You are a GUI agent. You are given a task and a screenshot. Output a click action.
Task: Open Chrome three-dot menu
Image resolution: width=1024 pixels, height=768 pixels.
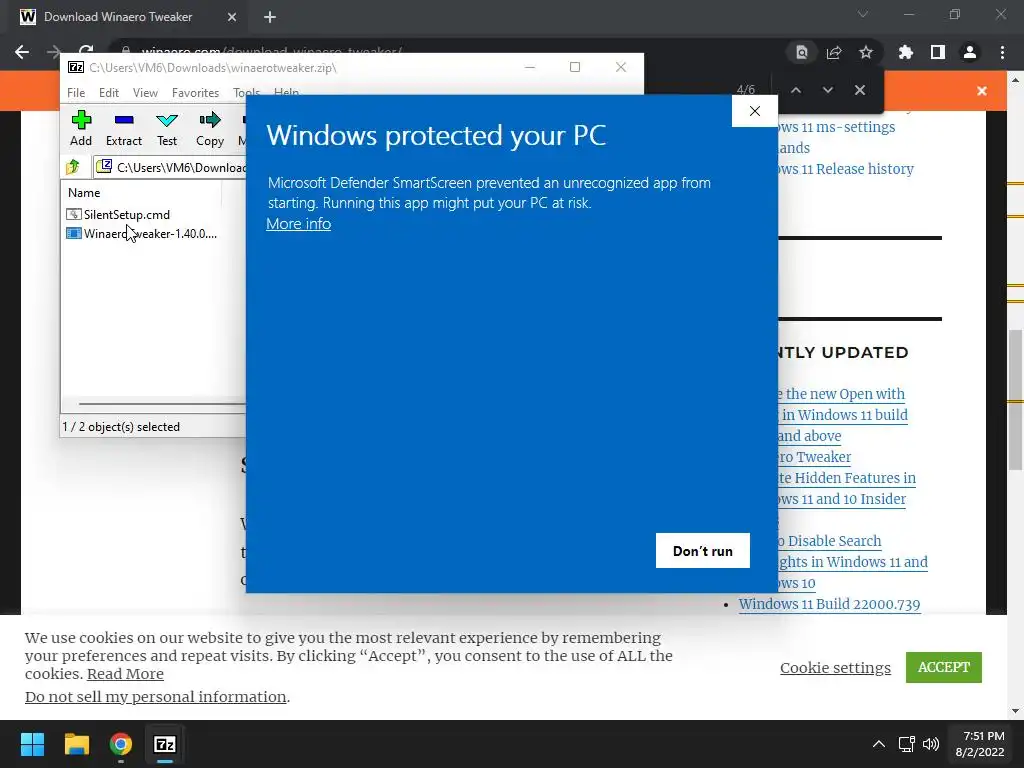(x=1002, y=52)
